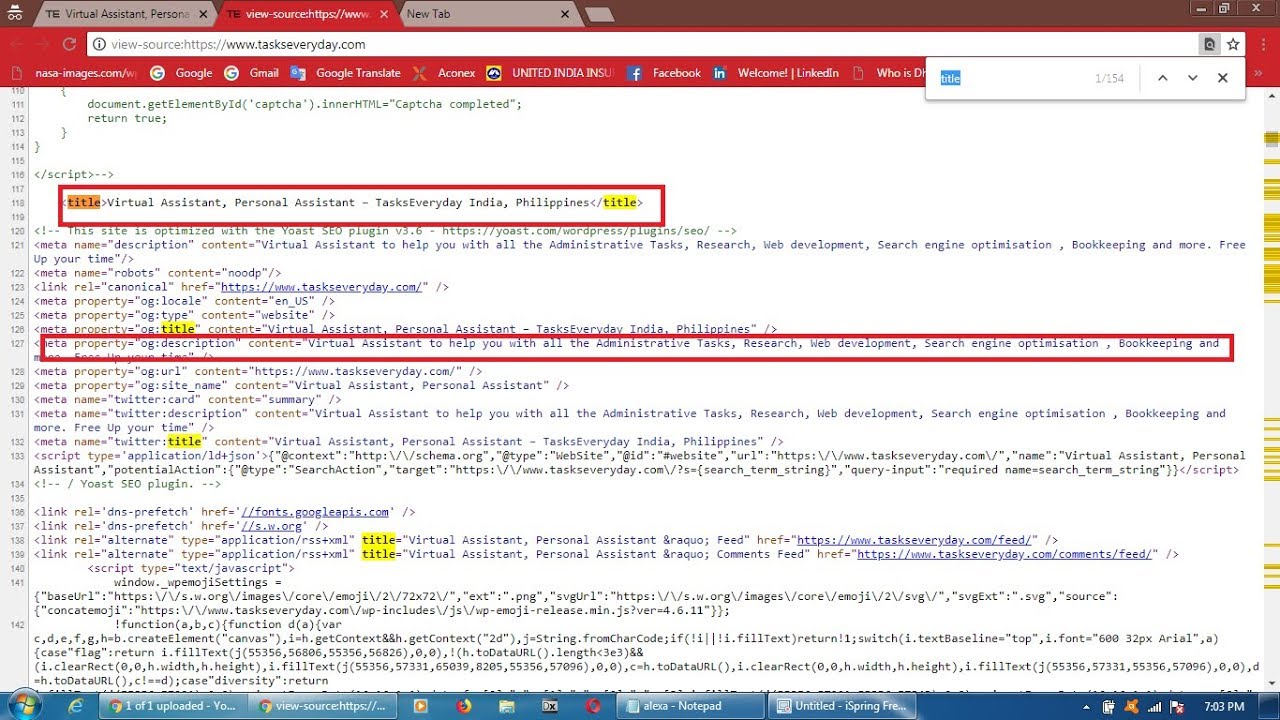Open the Gmail bookmark

tap(252, 73)
